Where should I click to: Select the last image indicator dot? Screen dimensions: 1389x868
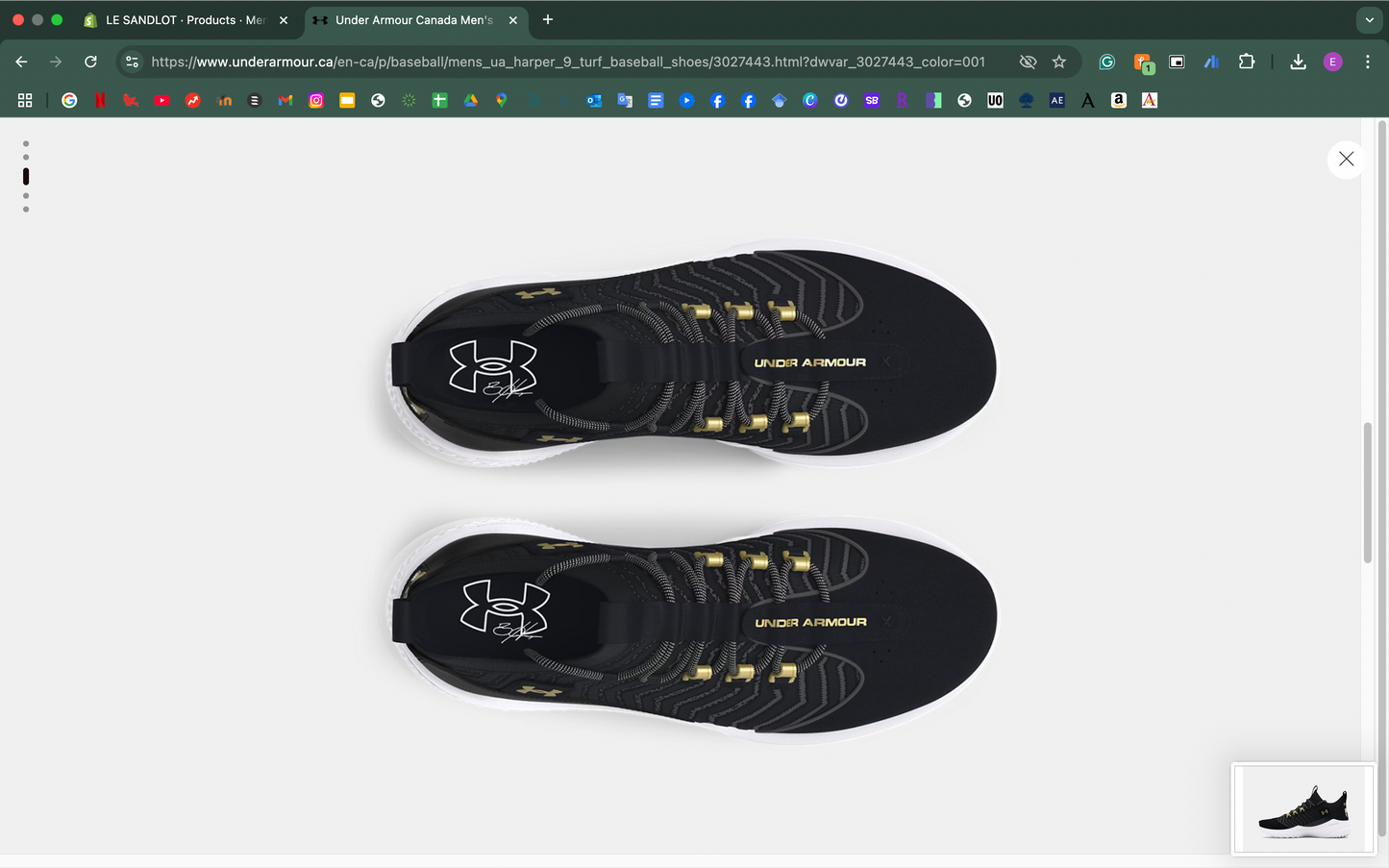tap(26, 209)
